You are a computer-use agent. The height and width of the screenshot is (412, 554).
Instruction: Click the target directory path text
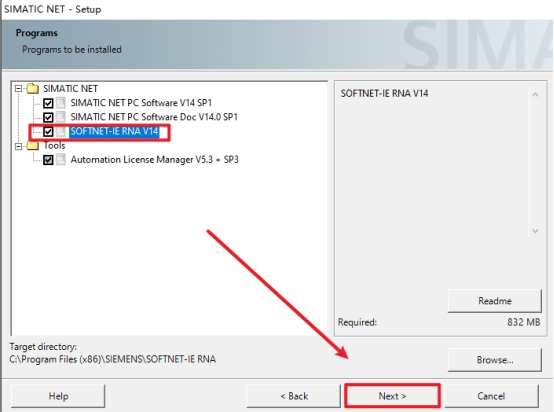coord(113,359)
